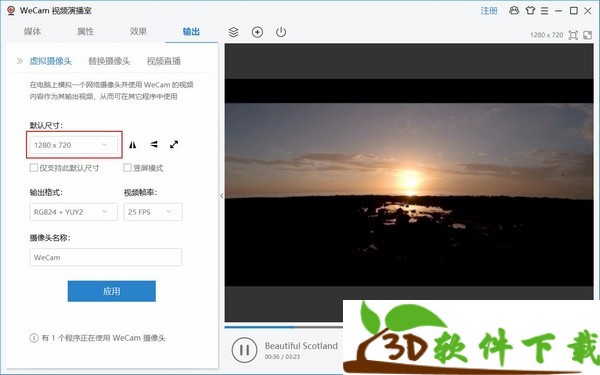Click the add source plus icon
The image size is (600, 375).
[257, 32]
